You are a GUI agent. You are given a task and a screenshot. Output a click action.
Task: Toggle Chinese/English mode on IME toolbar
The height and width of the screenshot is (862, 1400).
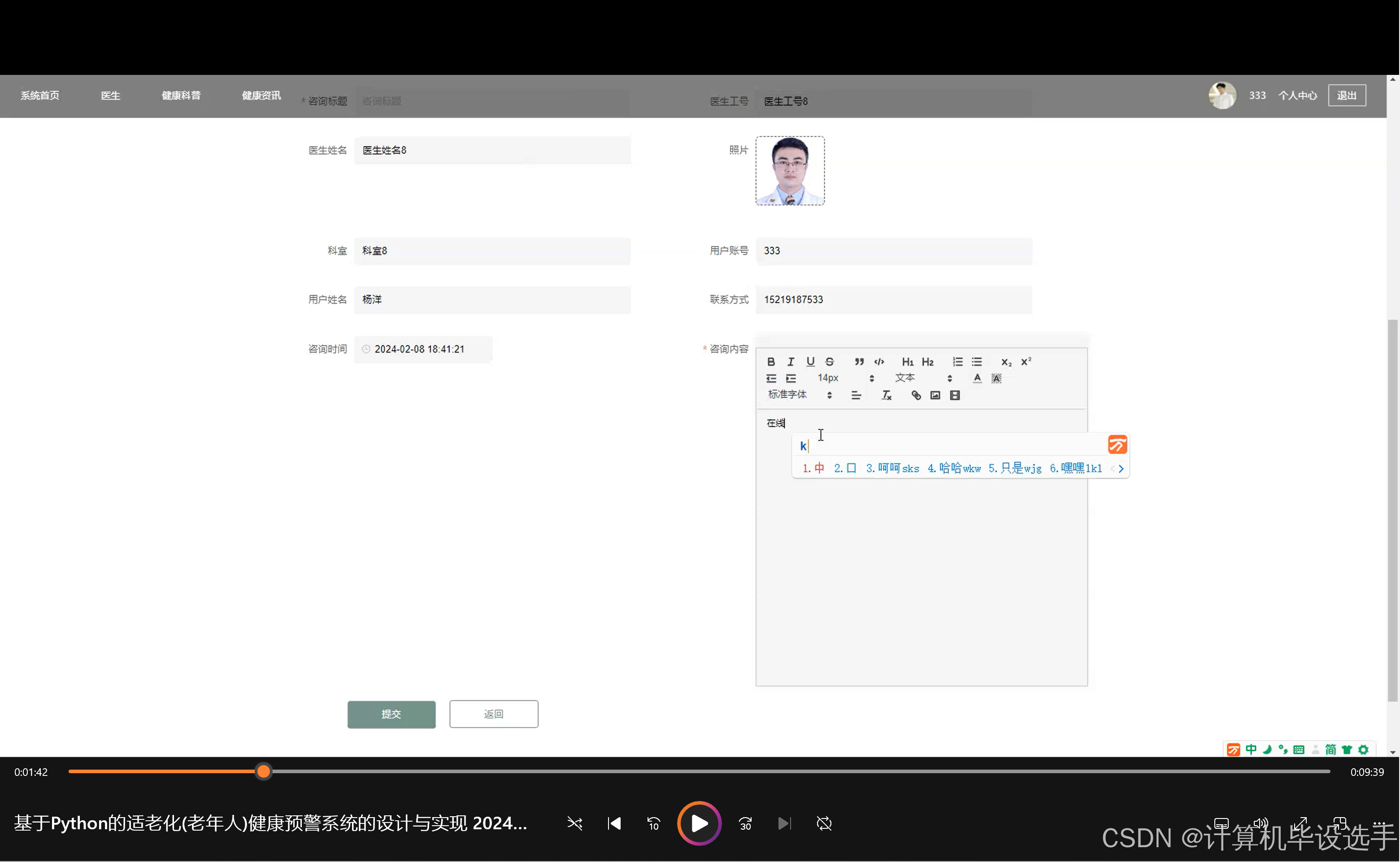coord(1251,750)
